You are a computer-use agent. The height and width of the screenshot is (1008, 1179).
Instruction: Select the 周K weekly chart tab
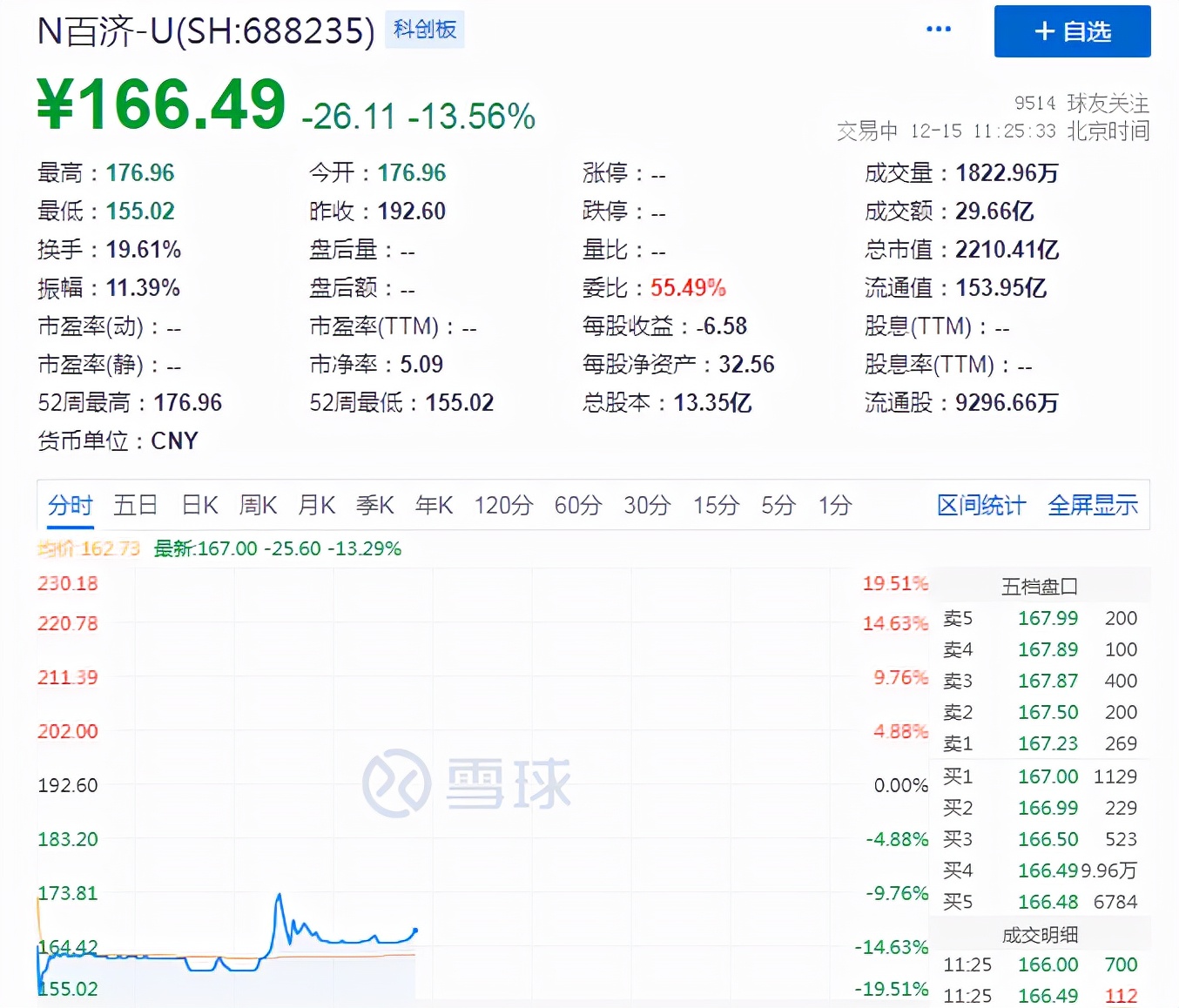click(x=257, y=505)
